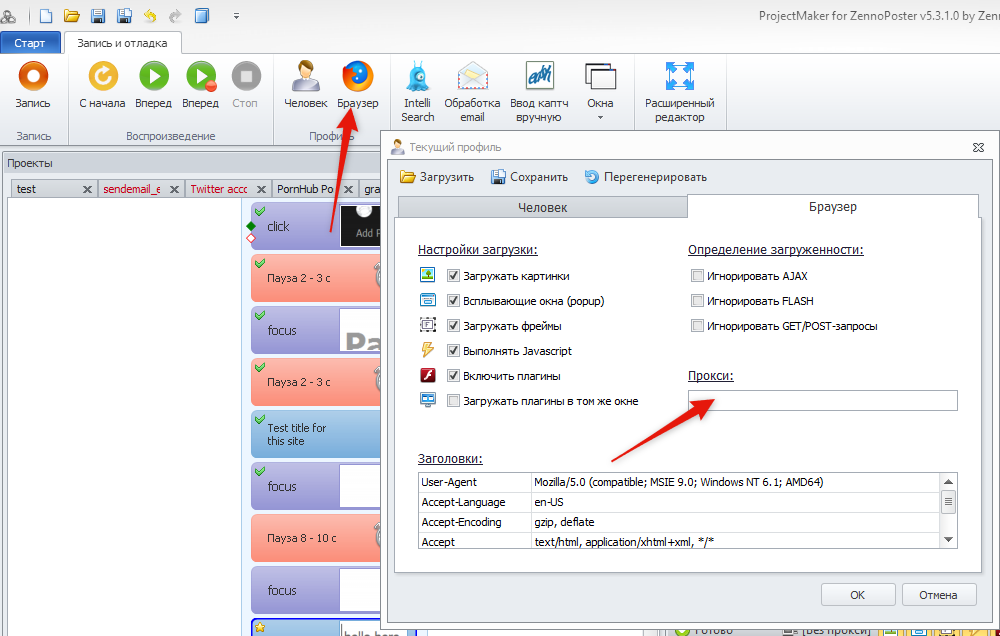Run the Вперед play button with red dot
This screenshot has width=1000, height=636.
tap(201, 85)
